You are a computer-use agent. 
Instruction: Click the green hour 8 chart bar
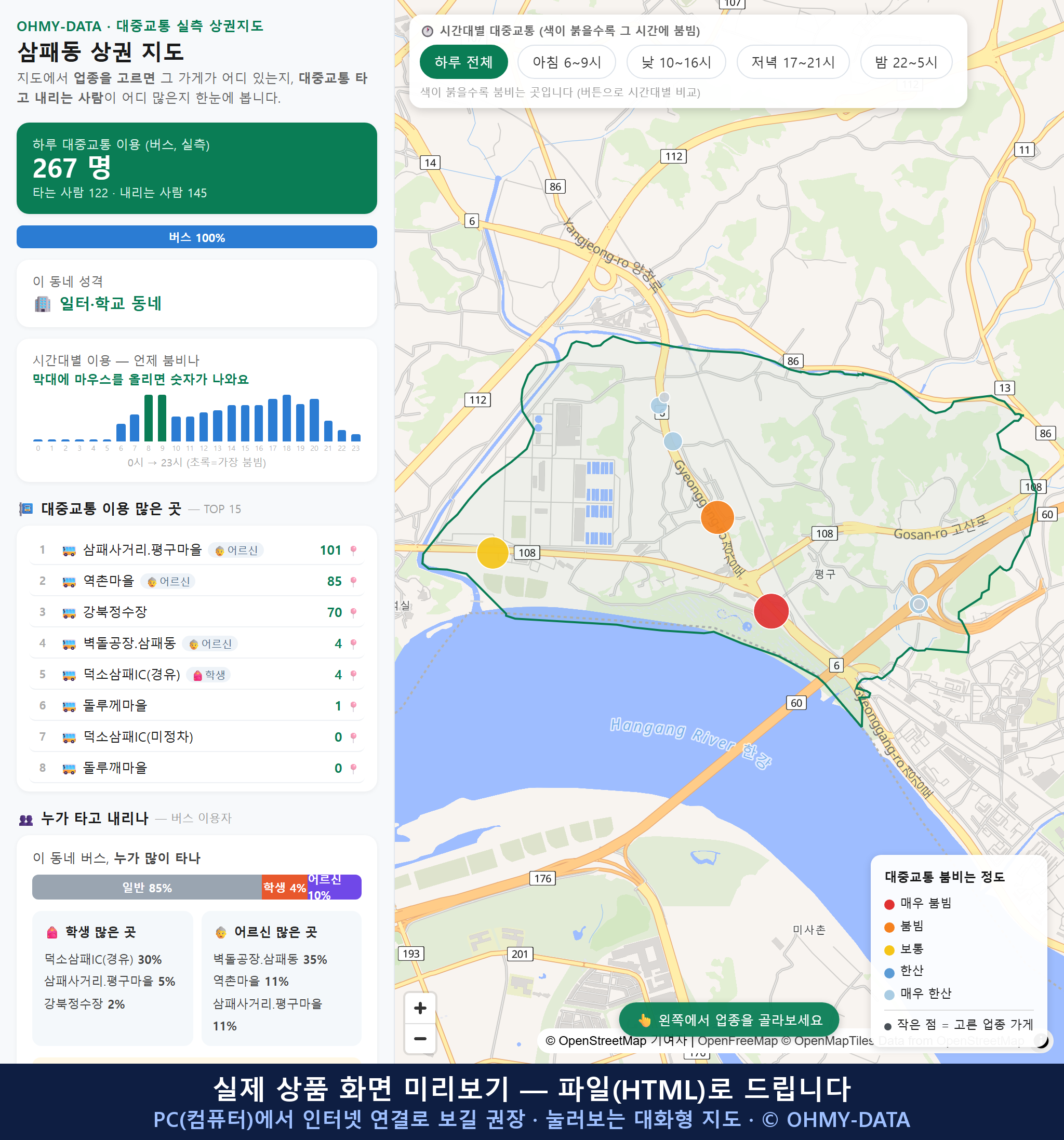[x=149, y=418]
